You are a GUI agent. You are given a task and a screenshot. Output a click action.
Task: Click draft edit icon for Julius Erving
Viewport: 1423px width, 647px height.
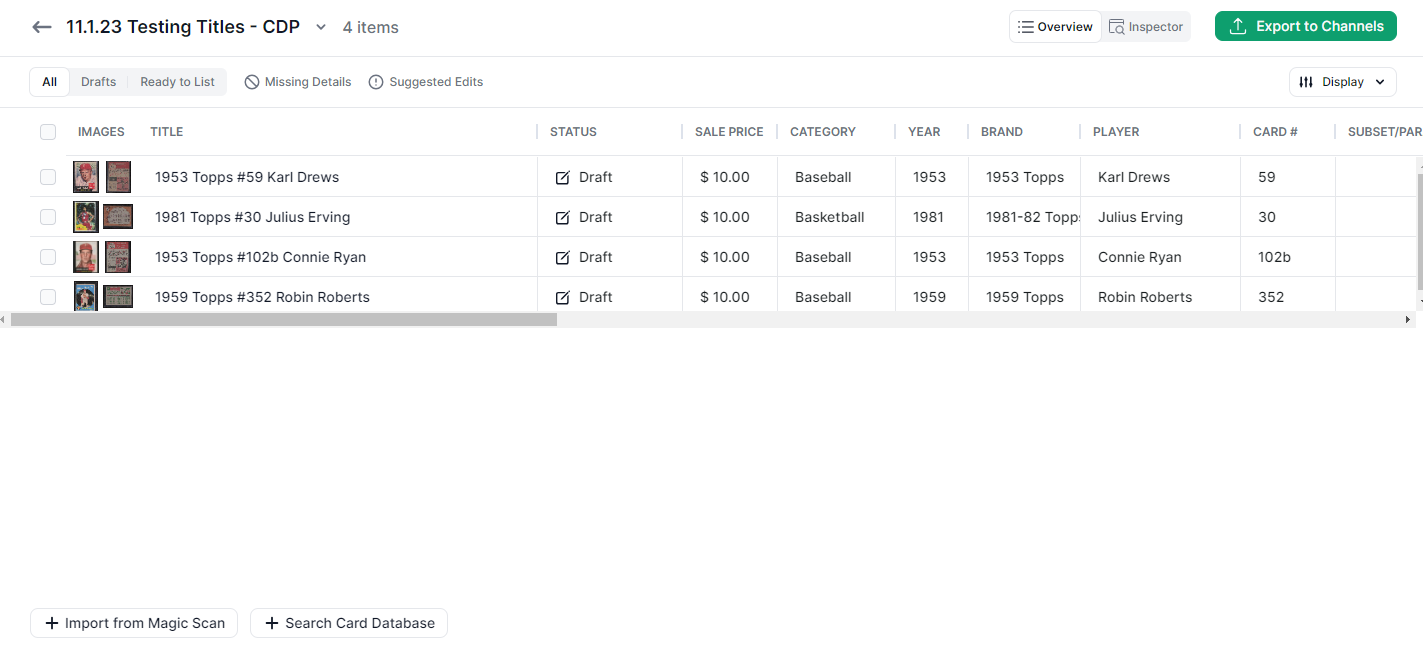(563, 217)
